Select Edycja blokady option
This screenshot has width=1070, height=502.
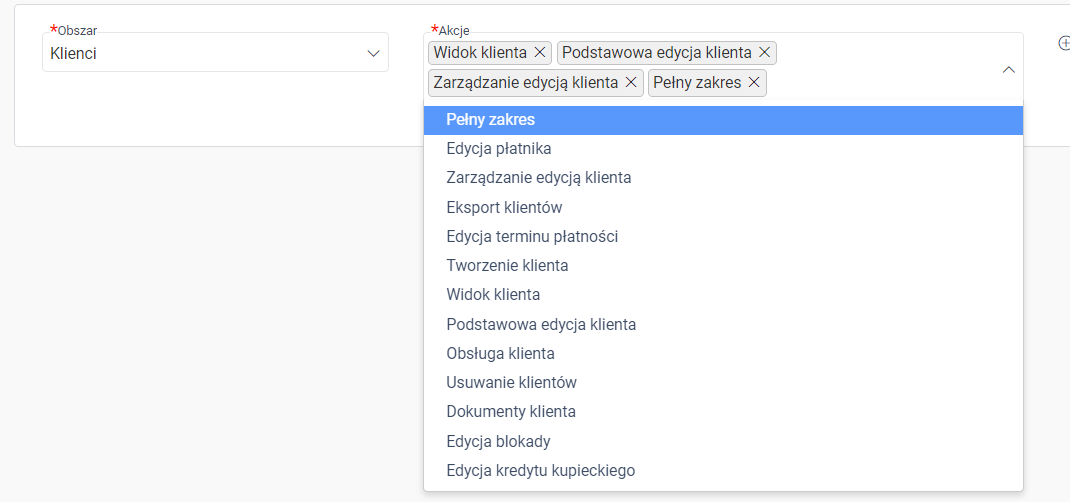(x=723, y=441)
